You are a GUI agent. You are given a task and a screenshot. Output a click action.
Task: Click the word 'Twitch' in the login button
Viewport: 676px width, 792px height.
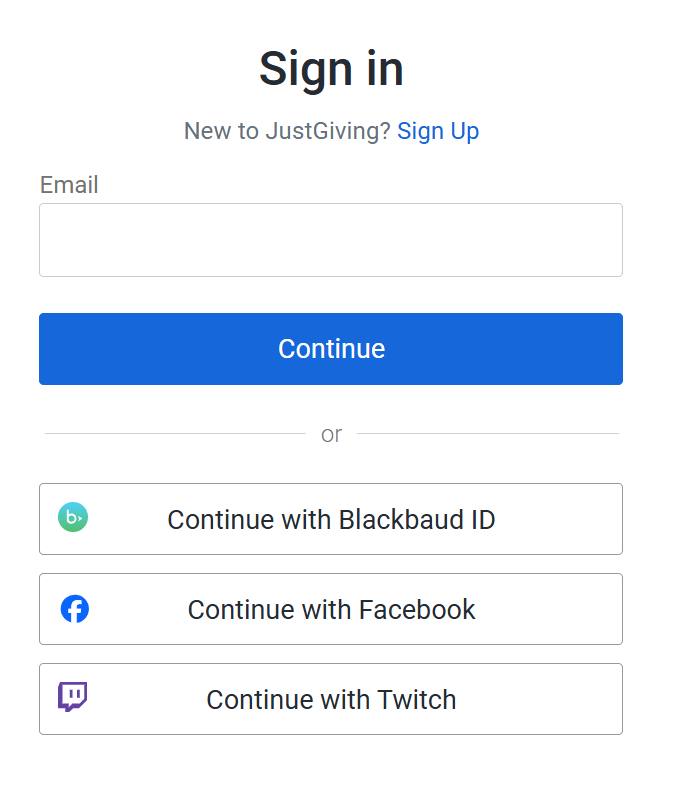click(x=417, y=699)
